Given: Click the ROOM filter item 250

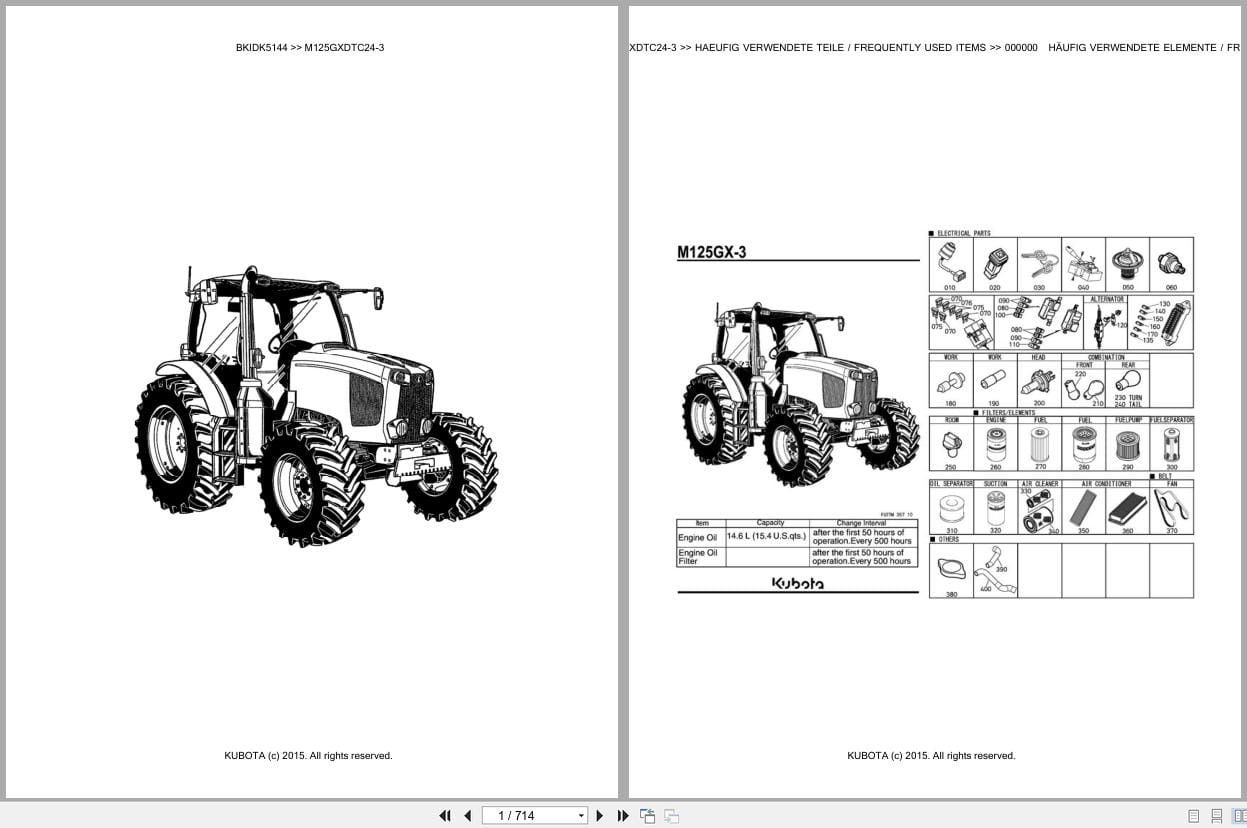Looking at the screenshot, I should [x=951, y=444].
